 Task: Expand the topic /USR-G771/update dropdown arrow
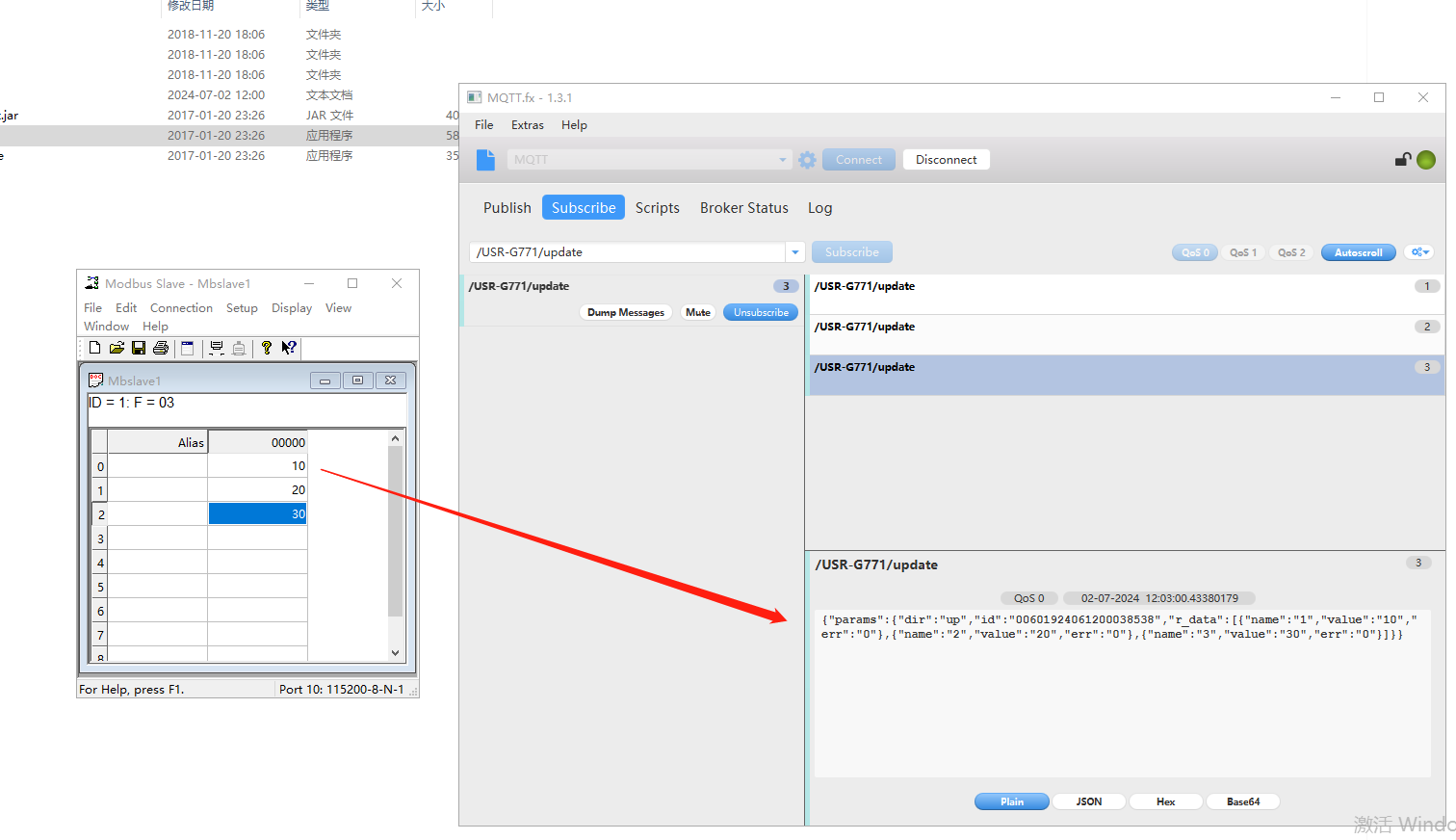tap(795, 252)
